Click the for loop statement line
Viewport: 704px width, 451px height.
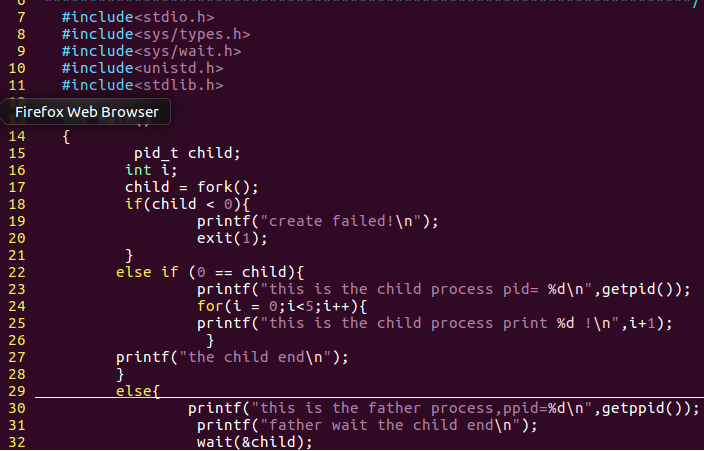click(282, 306)
